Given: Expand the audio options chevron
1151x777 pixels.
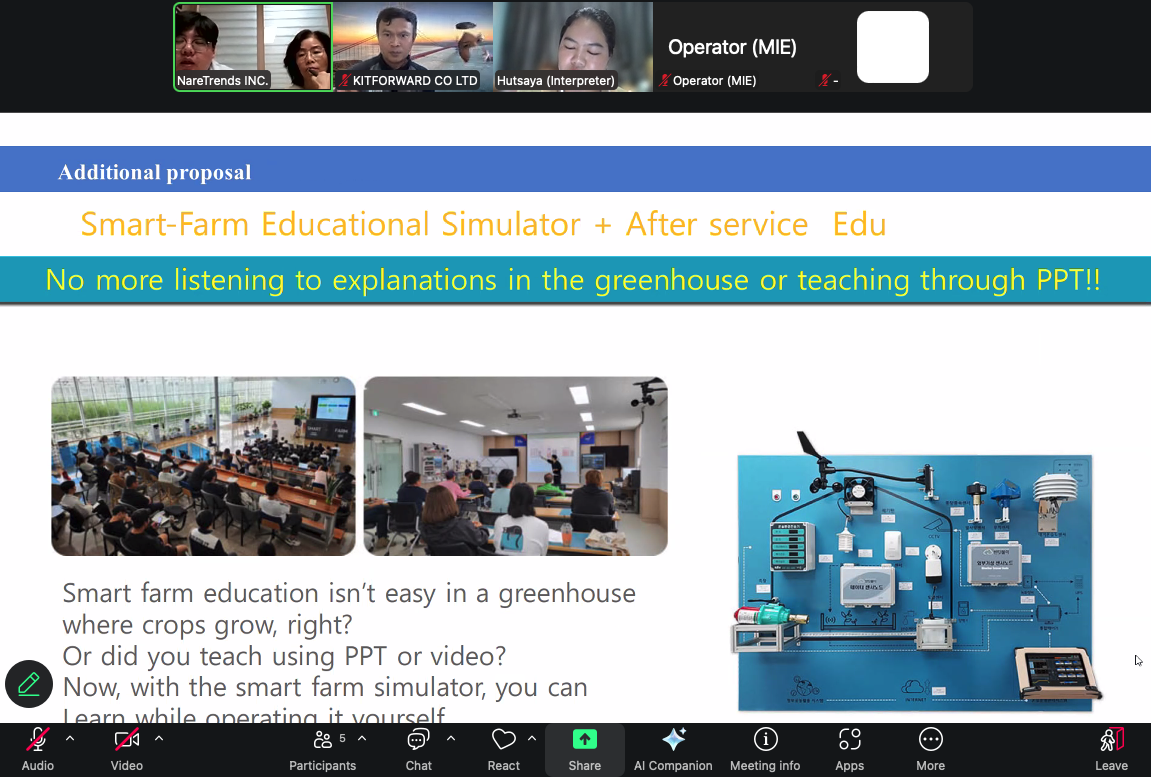Looking at the screenshot, I should coord(70,739).
